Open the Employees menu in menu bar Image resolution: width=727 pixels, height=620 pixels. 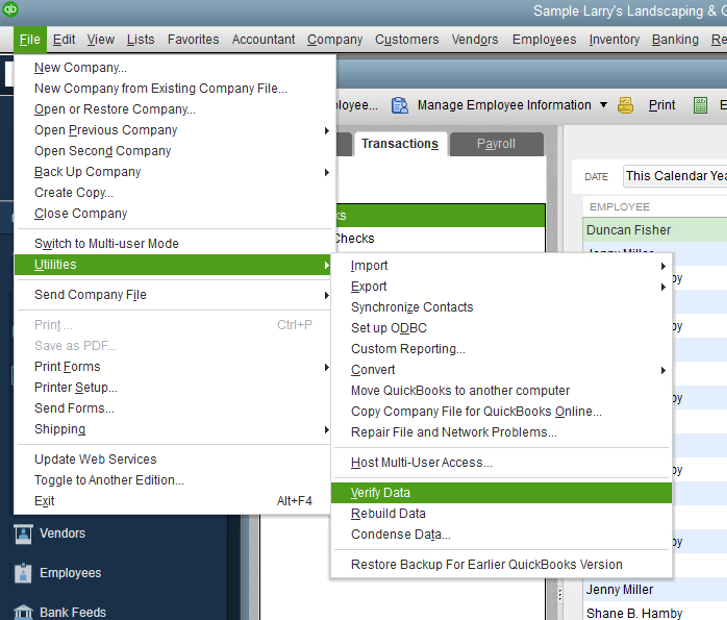click(544, 40)
